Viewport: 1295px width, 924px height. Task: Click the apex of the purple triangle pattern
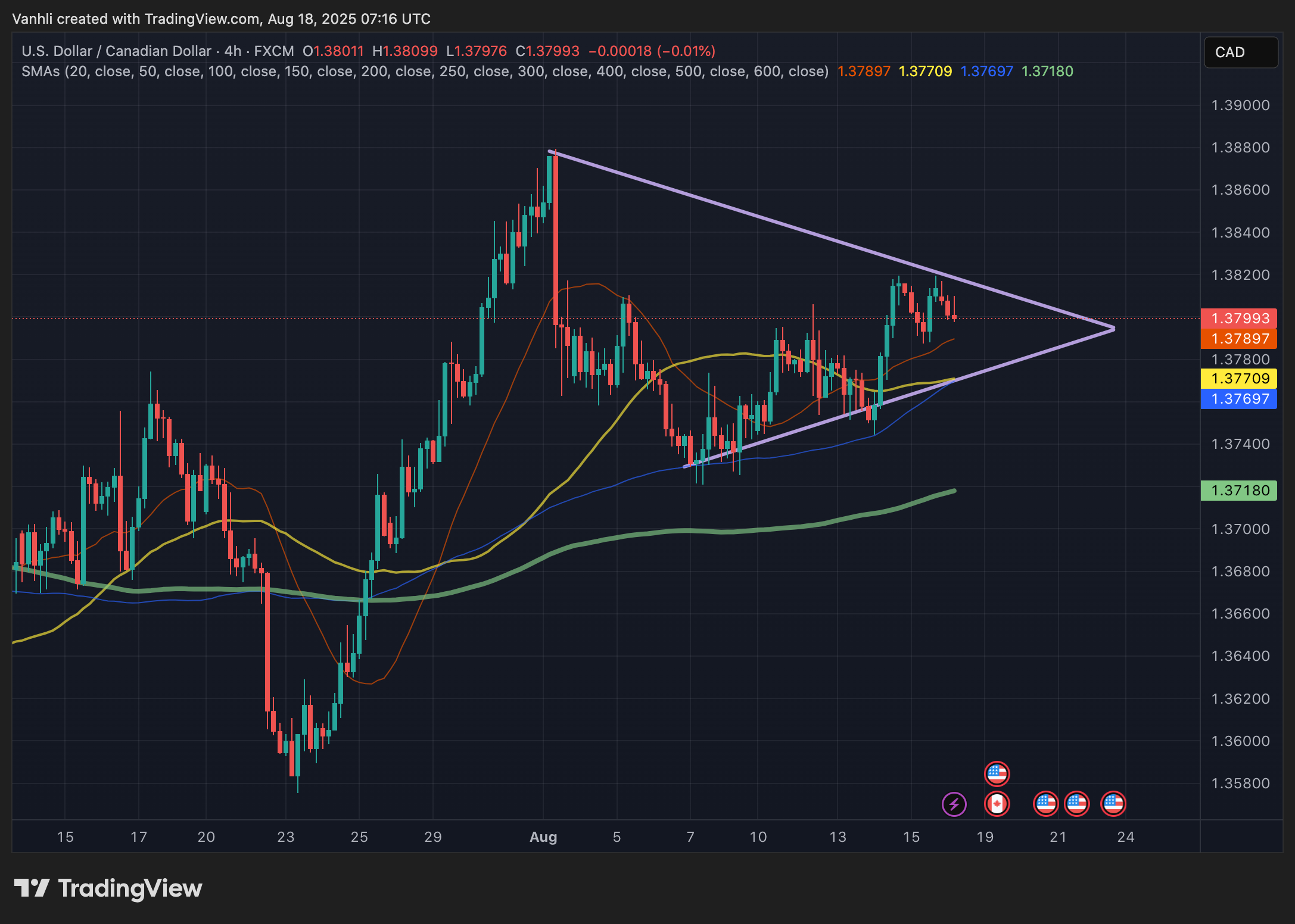click(x=1113, y=329)
